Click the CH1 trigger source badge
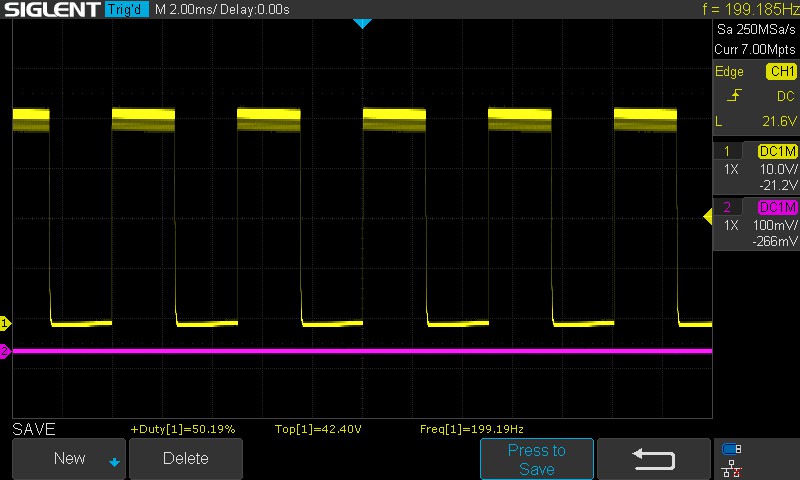 pos(781,71)
